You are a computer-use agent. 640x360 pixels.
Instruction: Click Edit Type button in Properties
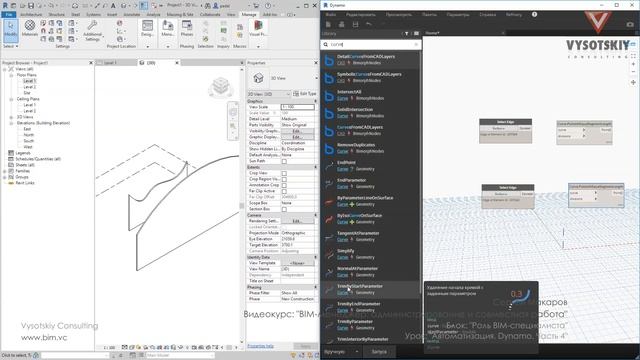coord(305,94)
